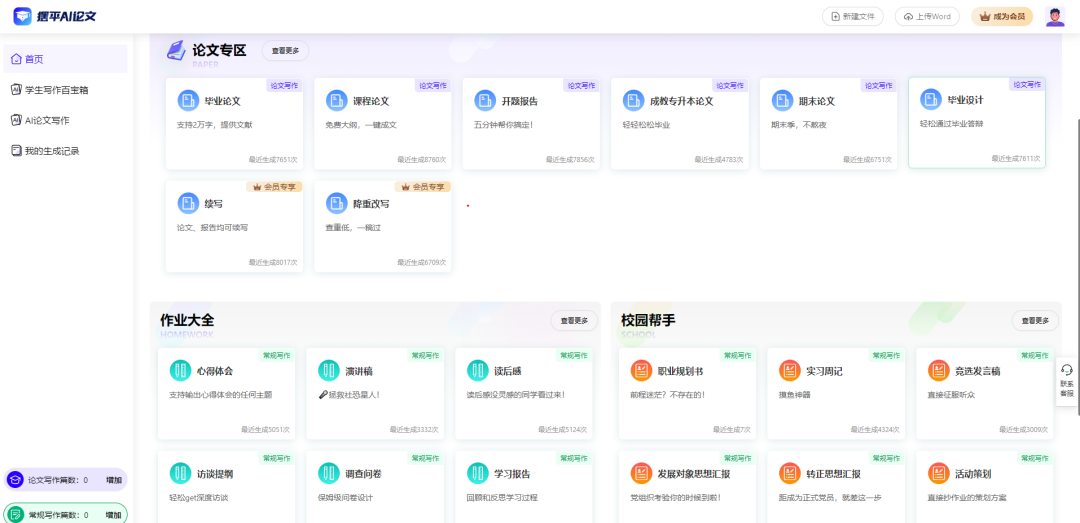1080x523 pixels.
Task: Click the 毕业设计 card icon
Action: pos(931,99)
